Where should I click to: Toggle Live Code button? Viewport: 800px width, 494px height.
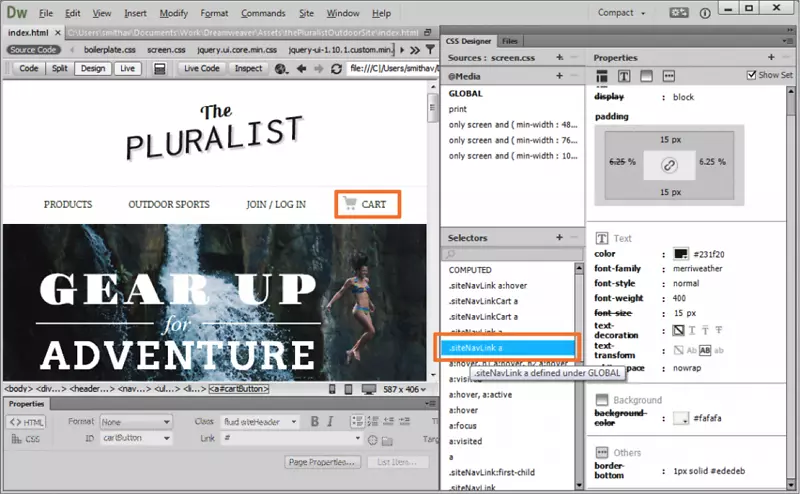[202, 68]
